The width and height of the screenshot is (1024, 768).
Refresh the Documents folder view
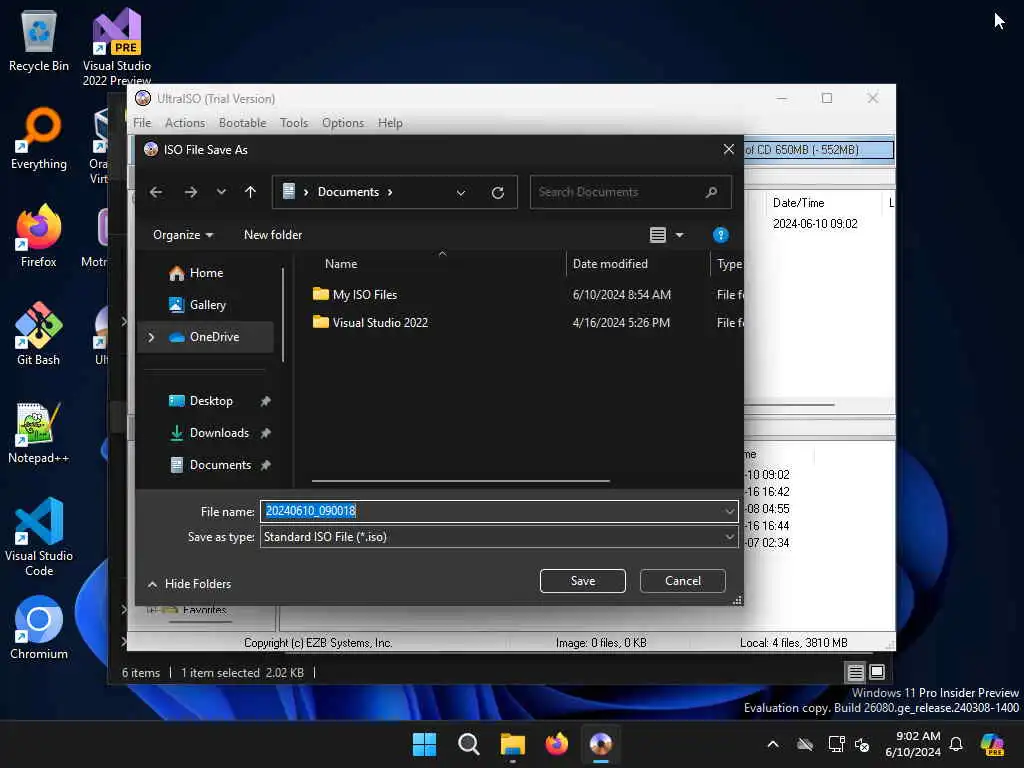(x=498, y=193)
